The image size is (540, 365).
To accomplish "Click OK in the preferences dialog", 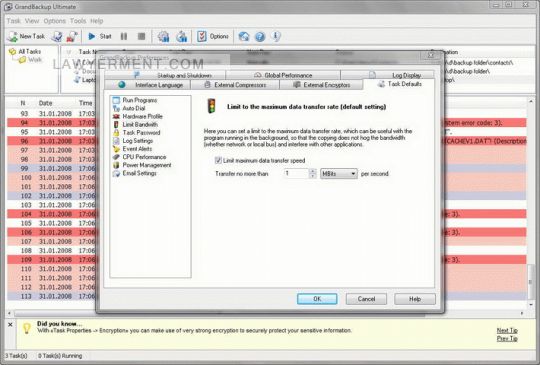I will [317, 299].
